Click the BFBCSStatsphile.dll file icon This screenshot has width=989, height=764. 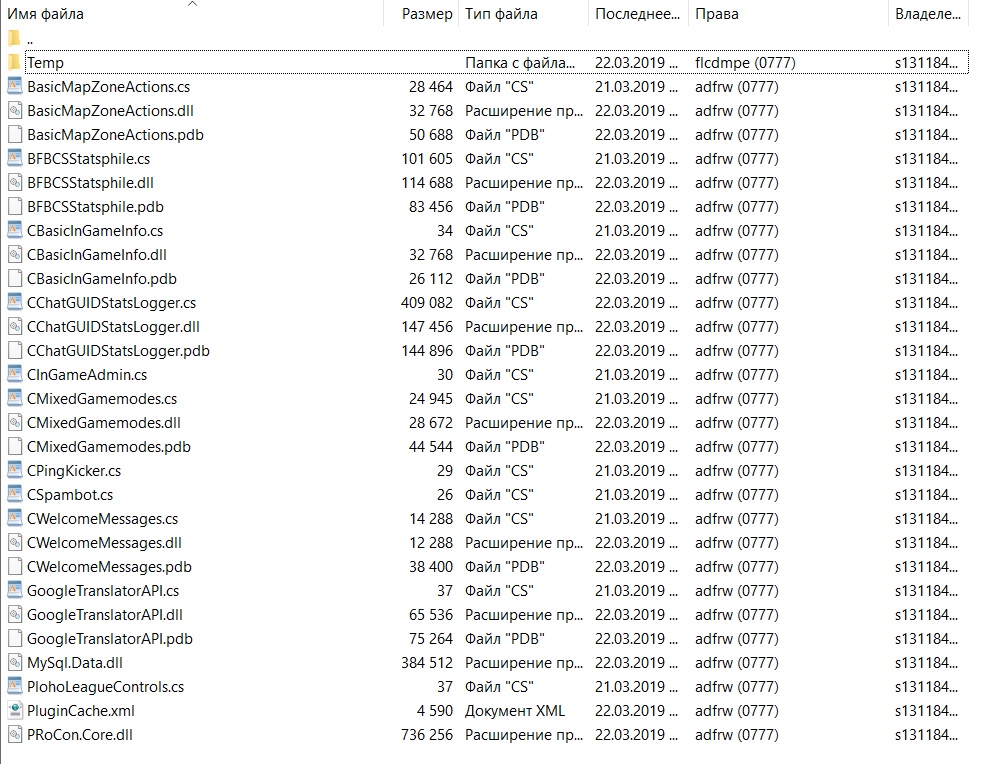15,182
